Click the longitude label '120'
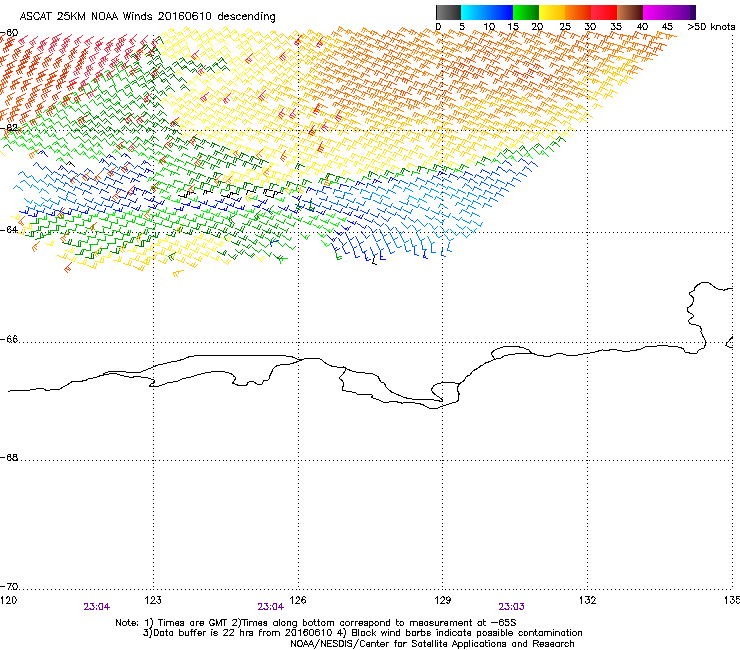The height and width of the screenshot is (650, 740). [x=9, y=600]
